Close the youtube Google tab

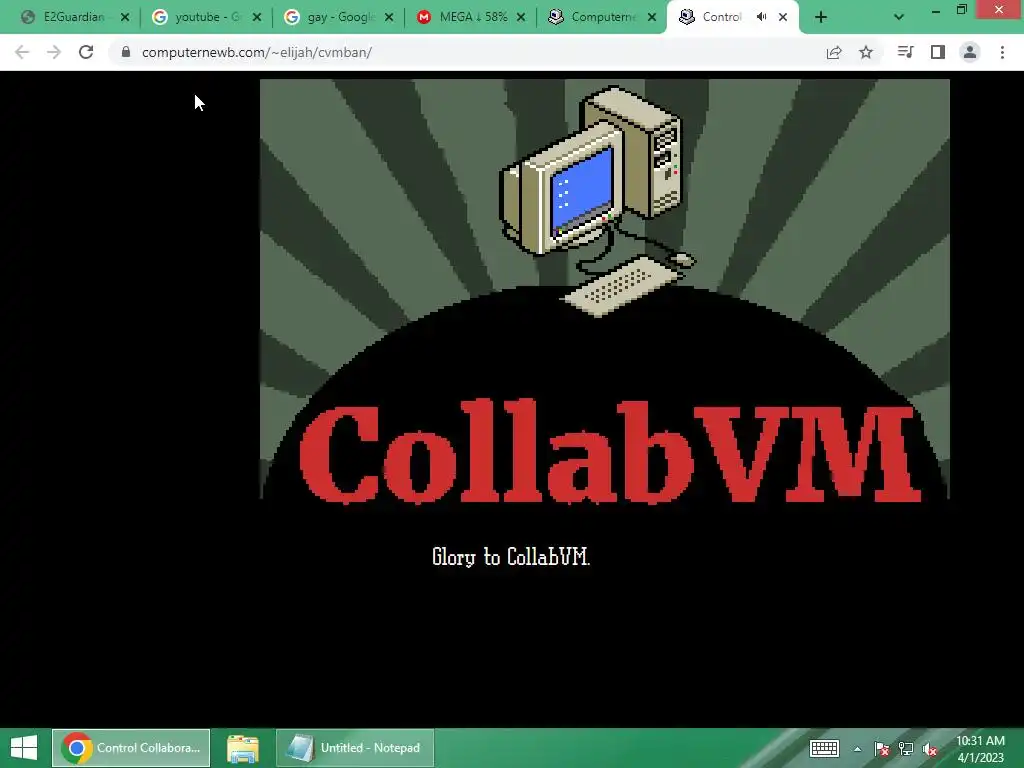coord(257,18)
